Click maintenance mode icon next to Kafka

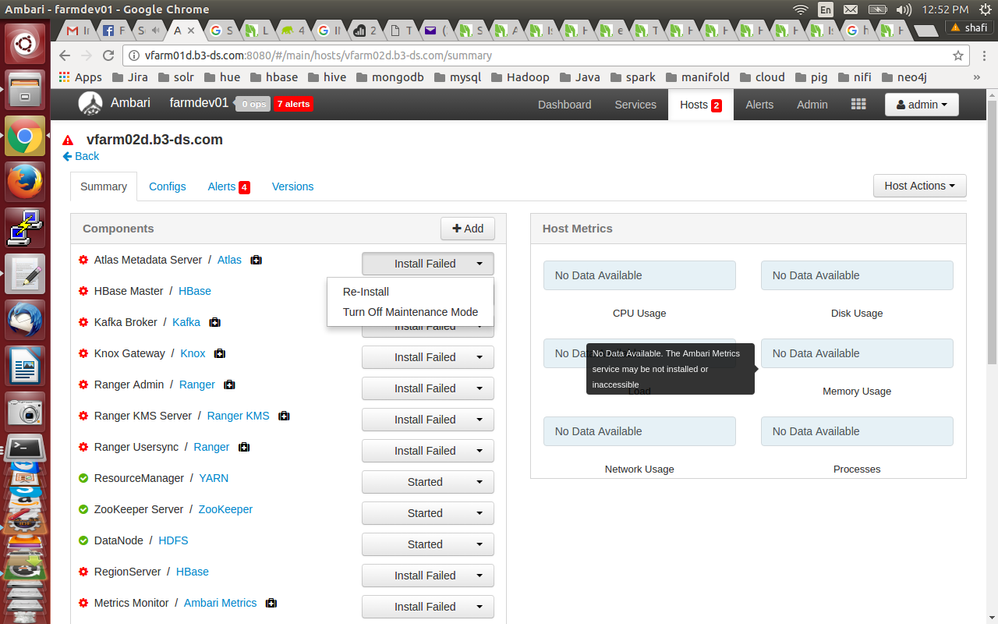214,322
